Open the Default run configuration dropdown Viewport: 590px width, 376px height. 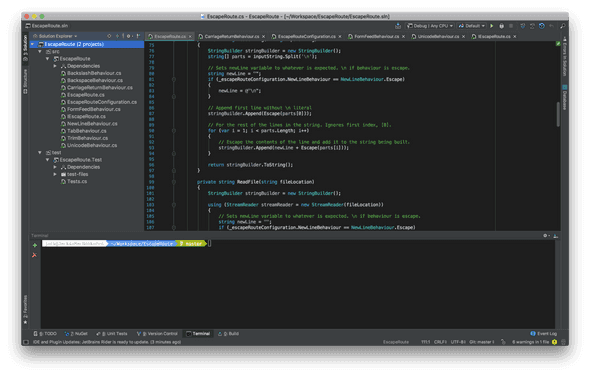coord(471,26)
